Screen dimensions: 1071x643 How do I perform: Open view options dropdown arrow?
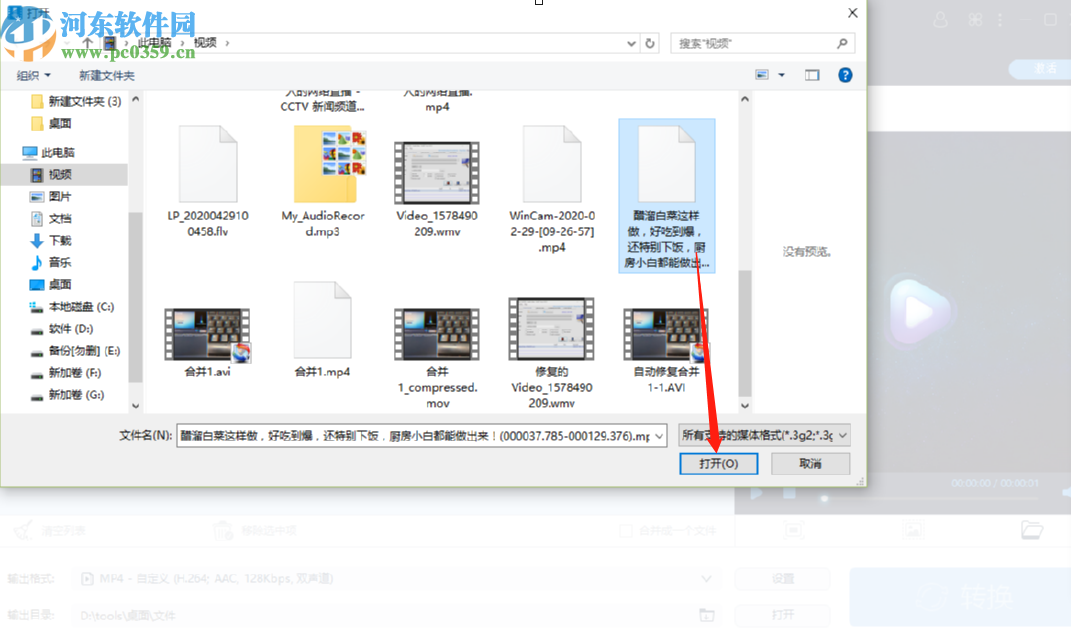coord(781,74)
